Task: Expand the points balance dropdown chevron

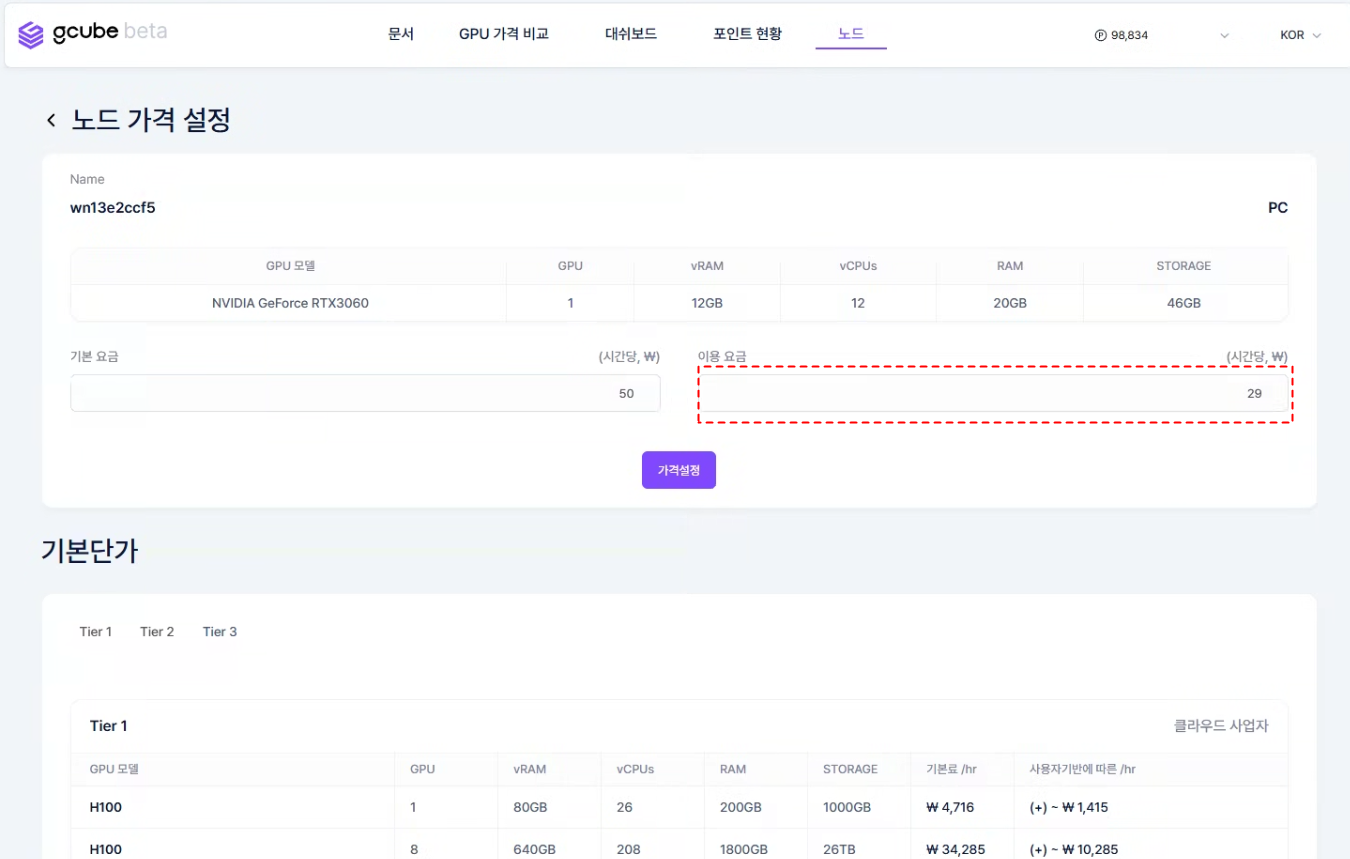Action: (1224, 35)
